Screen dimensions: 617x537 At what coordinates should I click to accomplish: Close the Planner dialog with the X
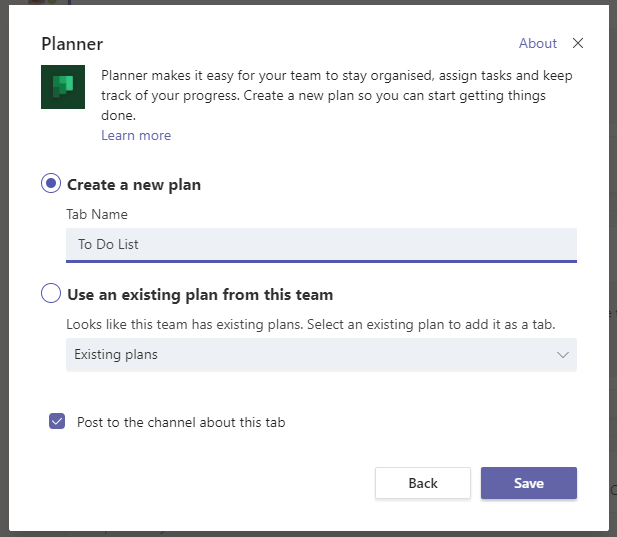pyautogui.click(x=578, y=43)
